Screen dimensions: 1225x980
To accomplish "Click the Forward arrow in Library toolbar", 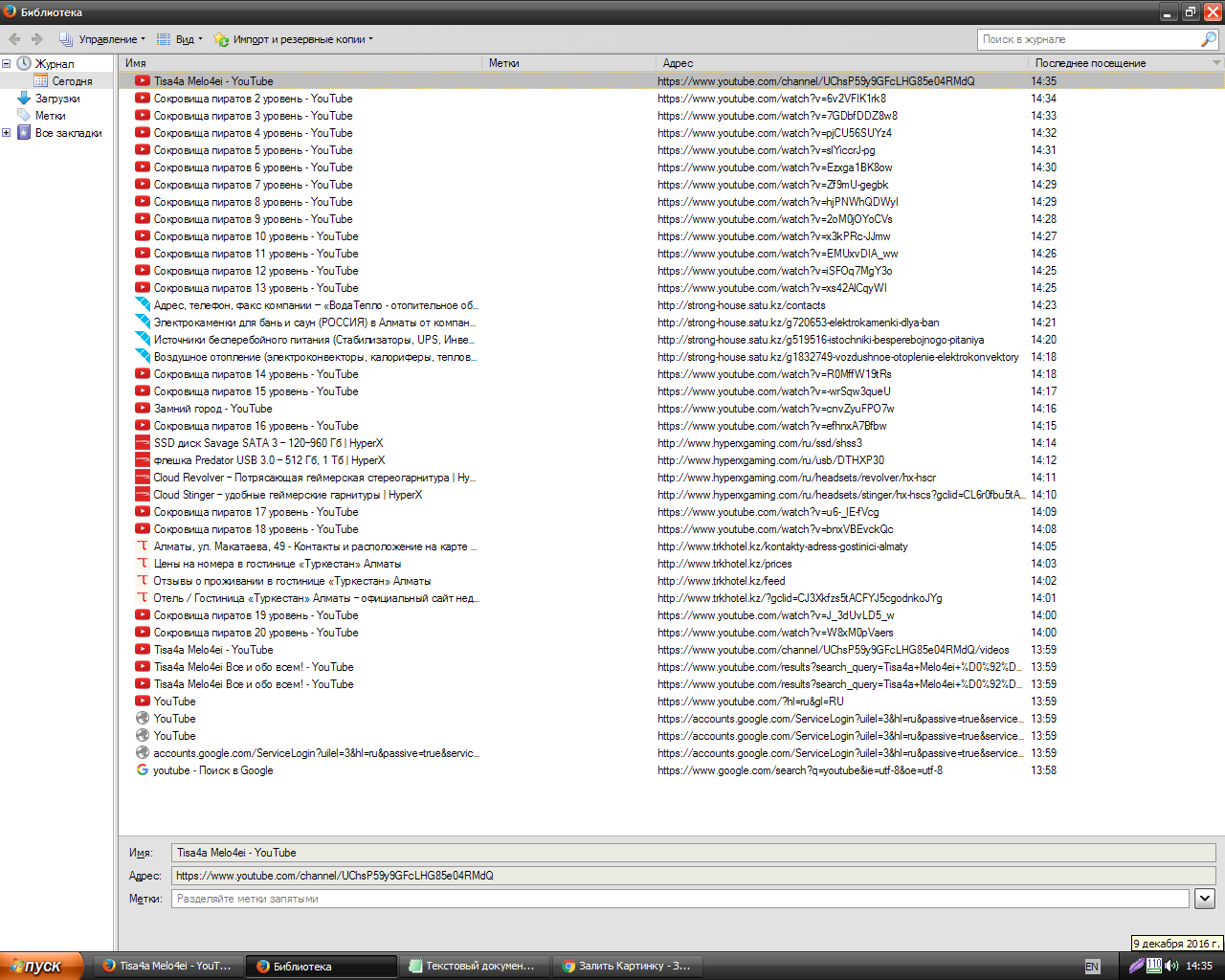I will (37, 39).
